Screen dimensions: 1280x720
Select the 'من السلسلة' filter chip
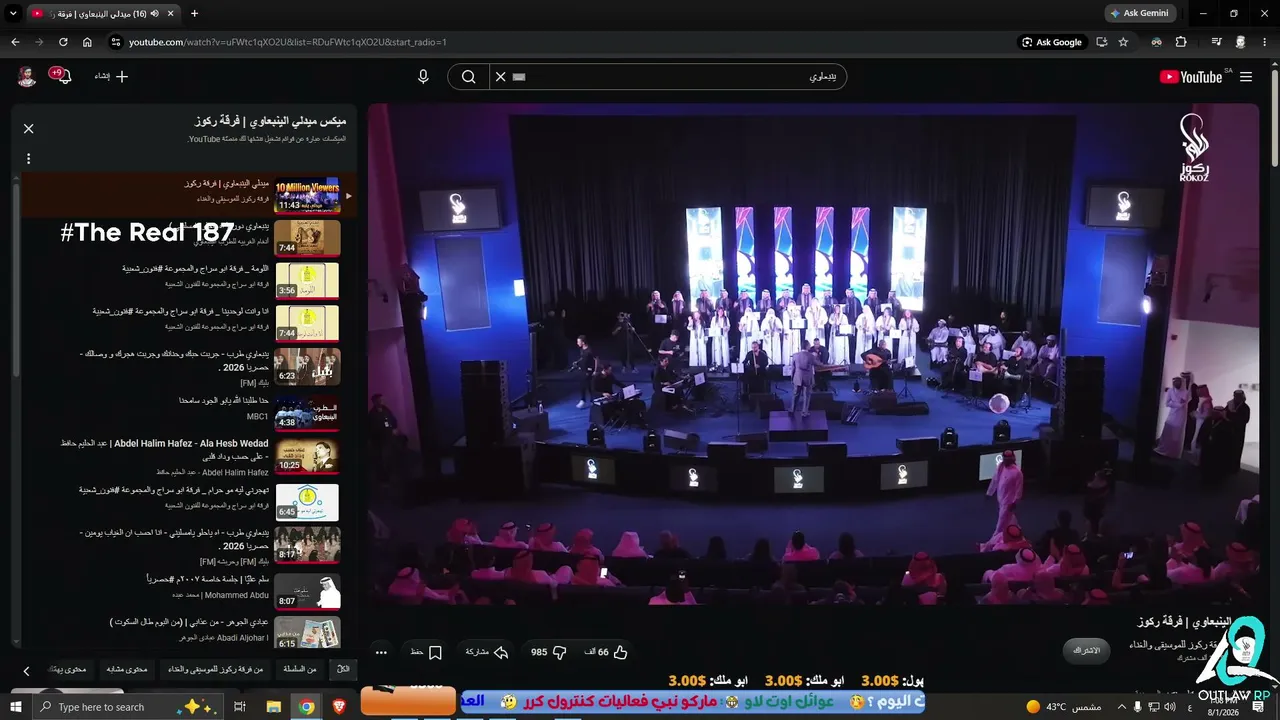(299, 669)
